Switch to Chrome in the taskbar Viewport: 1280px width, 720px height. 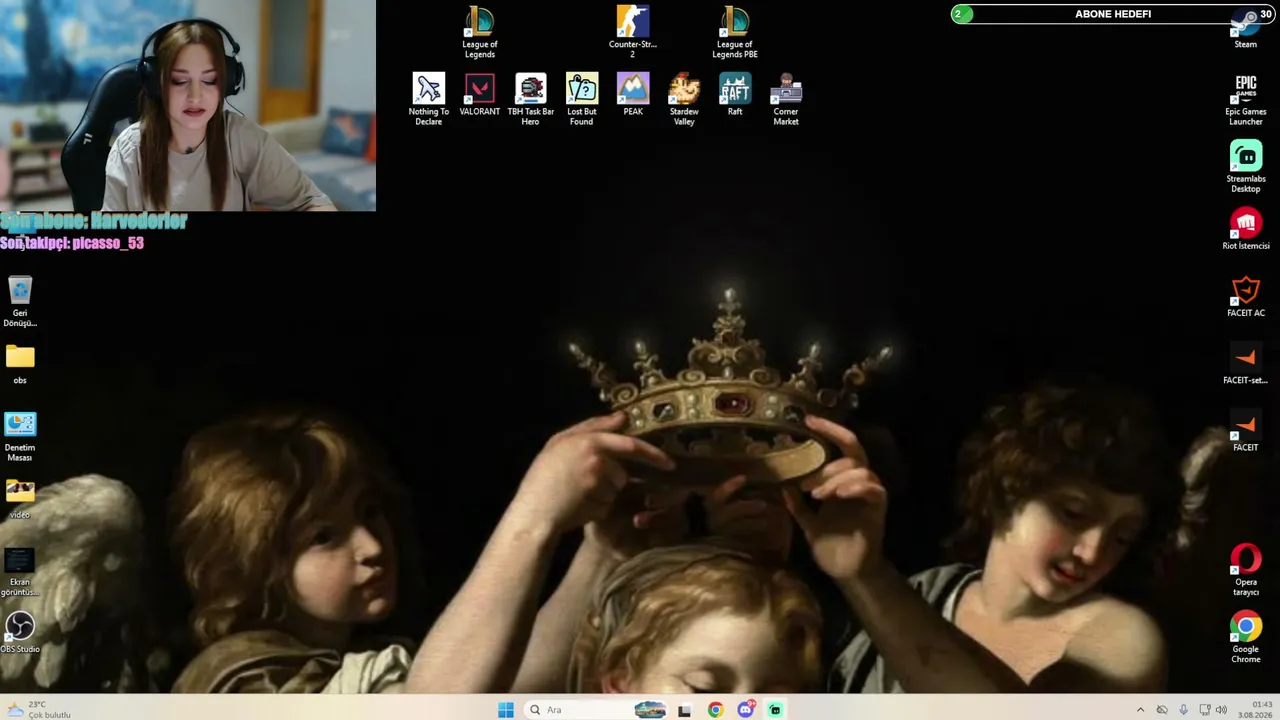[x=715, y=710]
